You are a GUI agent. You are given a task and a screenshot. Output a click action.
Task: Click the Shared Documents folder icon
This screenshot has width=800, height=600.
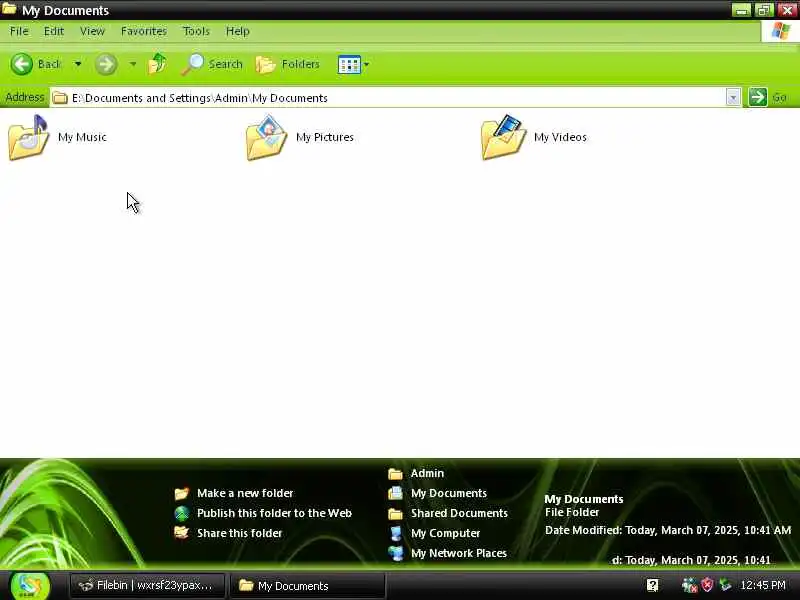[x=395, y=514]
